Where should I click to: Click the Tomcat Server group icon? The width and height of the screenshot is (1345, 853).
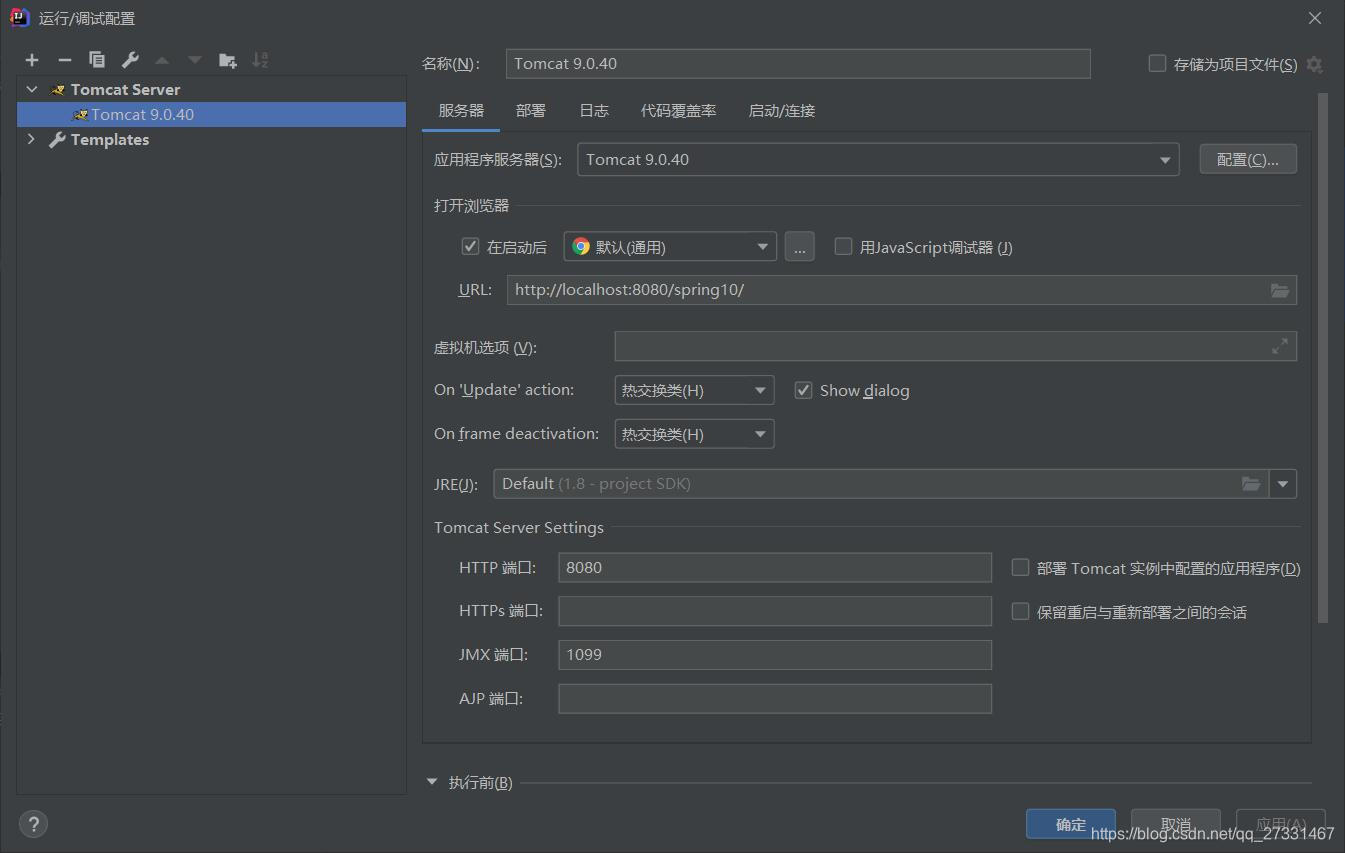coord(59,90)
